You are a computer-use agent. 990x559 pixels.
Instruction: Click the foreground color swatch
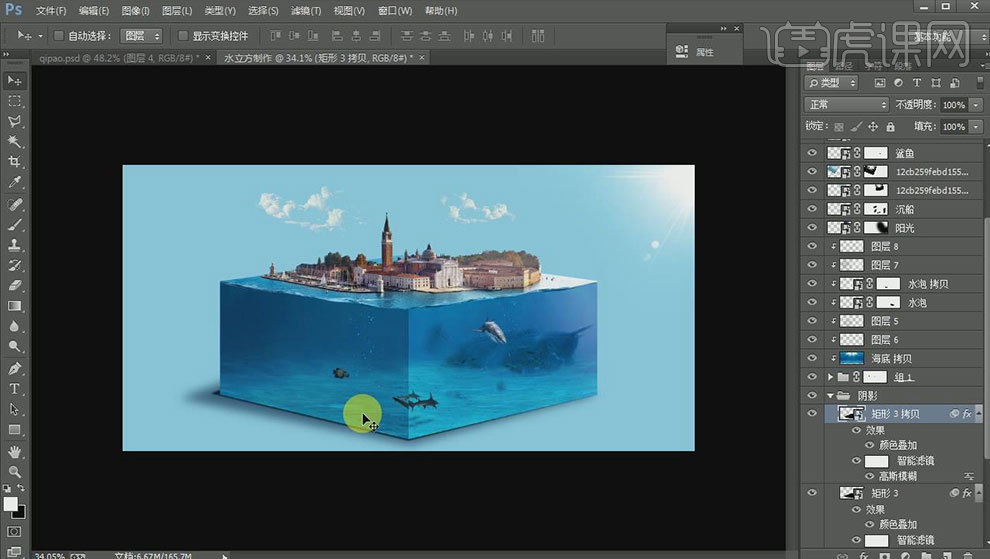tap(11, 503)
